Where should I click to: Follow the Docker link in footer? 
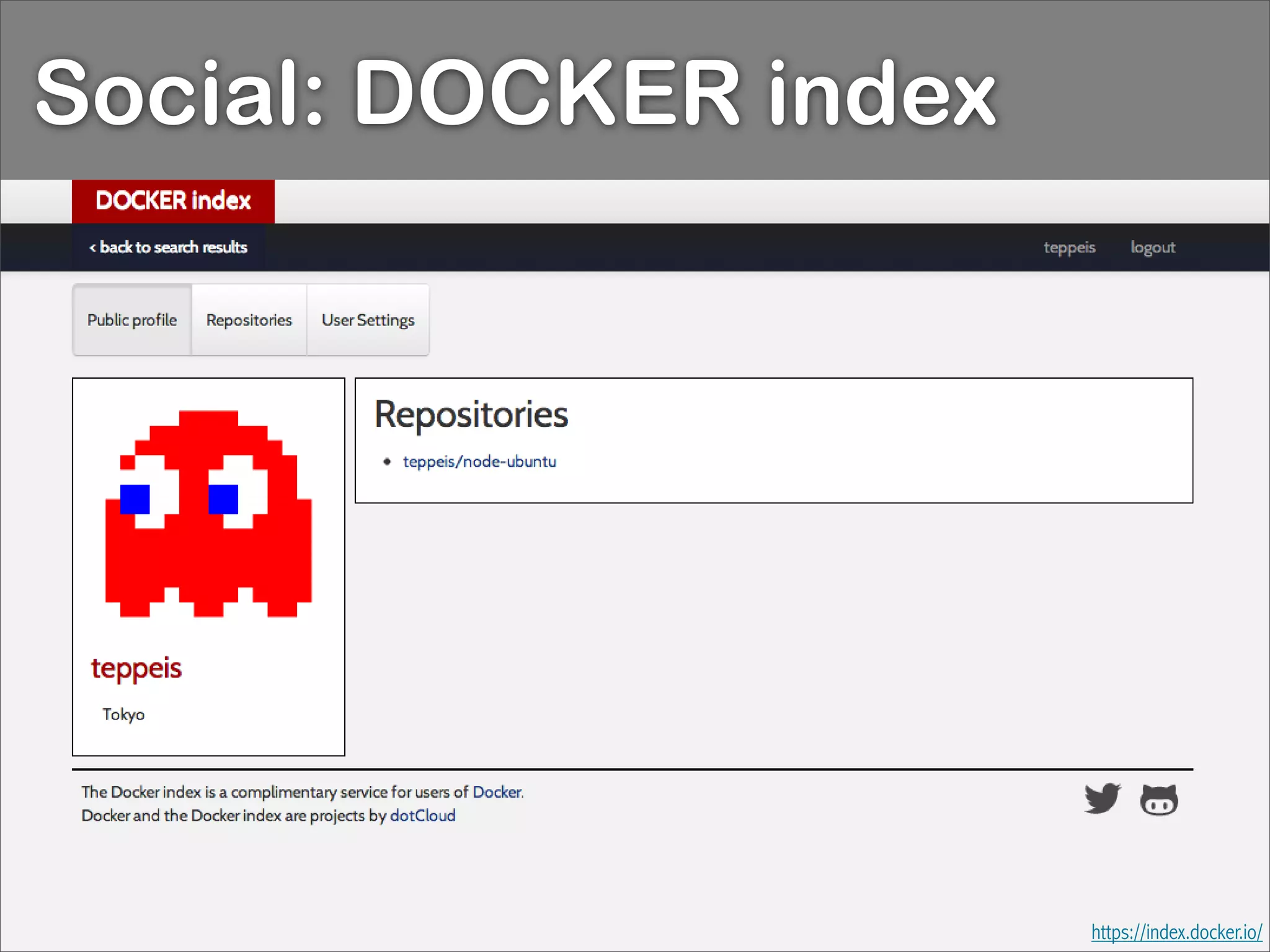click(497, 792)
